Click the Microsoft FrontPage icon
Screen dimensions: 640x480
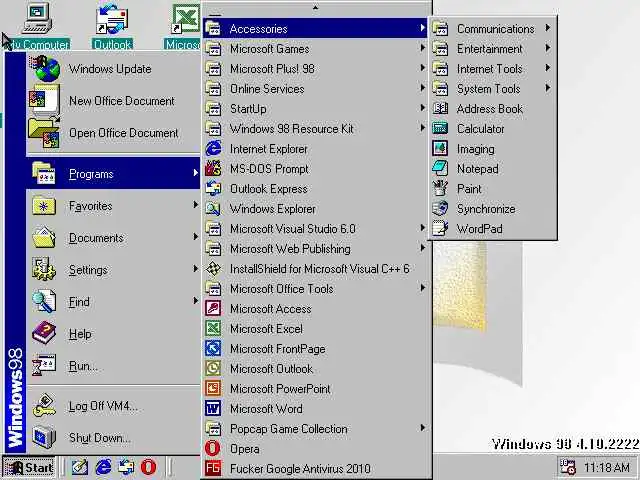point(213,349)
